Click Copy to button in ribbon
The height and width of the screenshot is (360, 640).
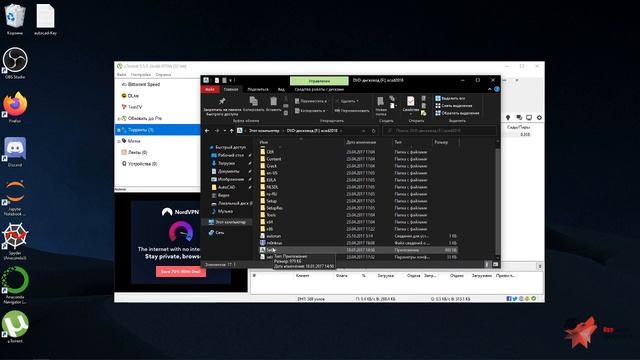pyautogui.click(x=310, y=111)
